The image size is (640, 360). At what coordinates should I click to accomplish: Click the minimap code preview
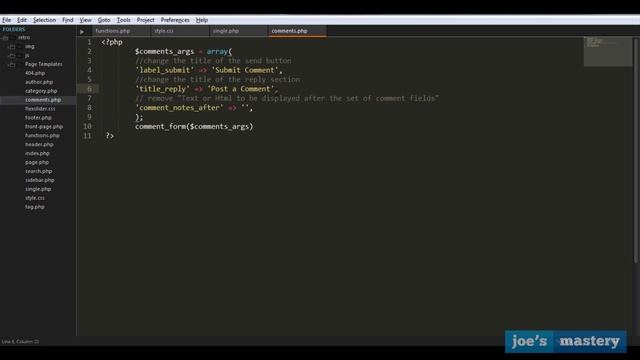pyautogui.click(x=607, y=52)
